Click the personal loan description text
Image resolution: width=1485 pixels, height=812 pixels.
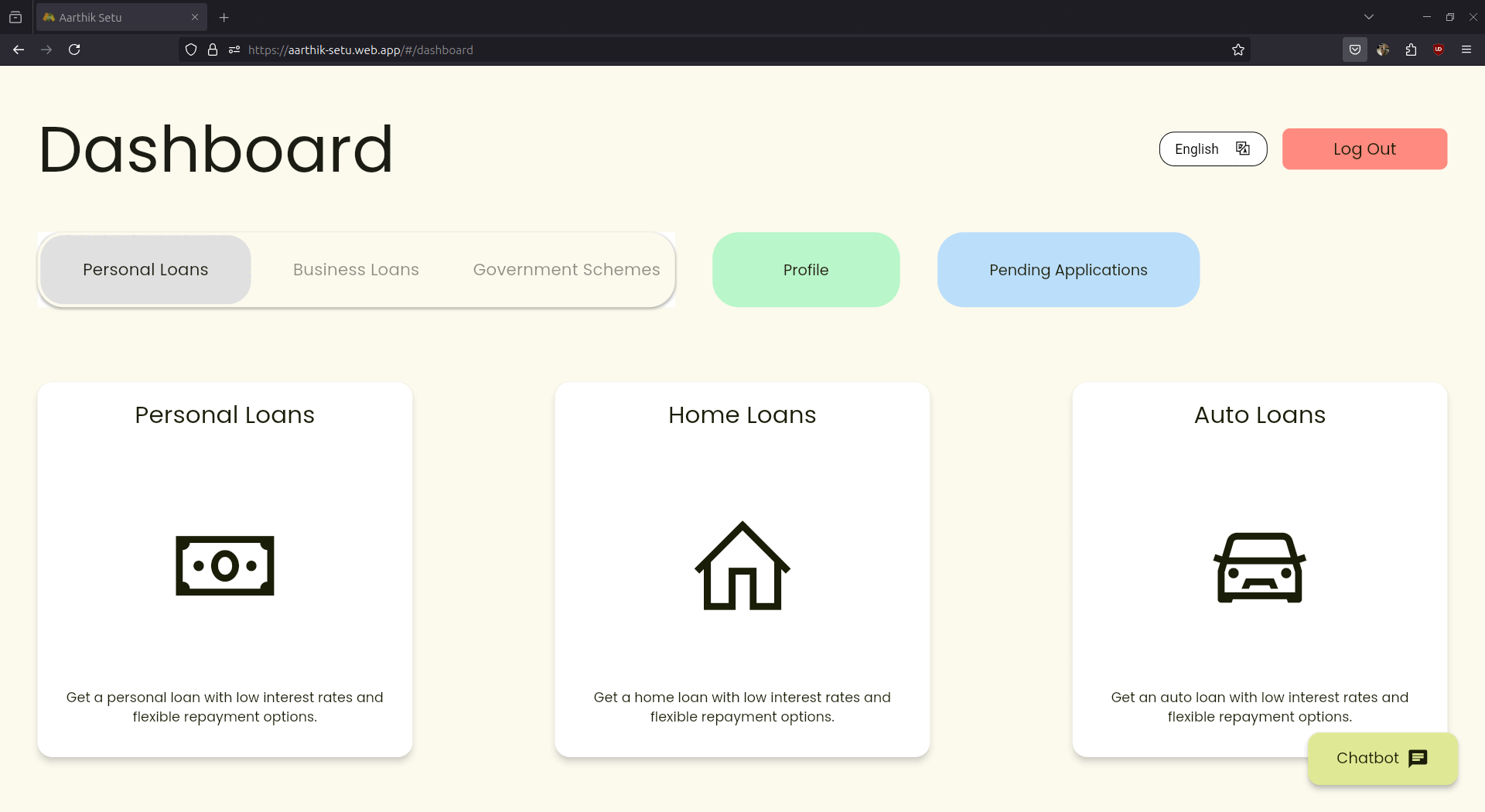tap(225, 707)
